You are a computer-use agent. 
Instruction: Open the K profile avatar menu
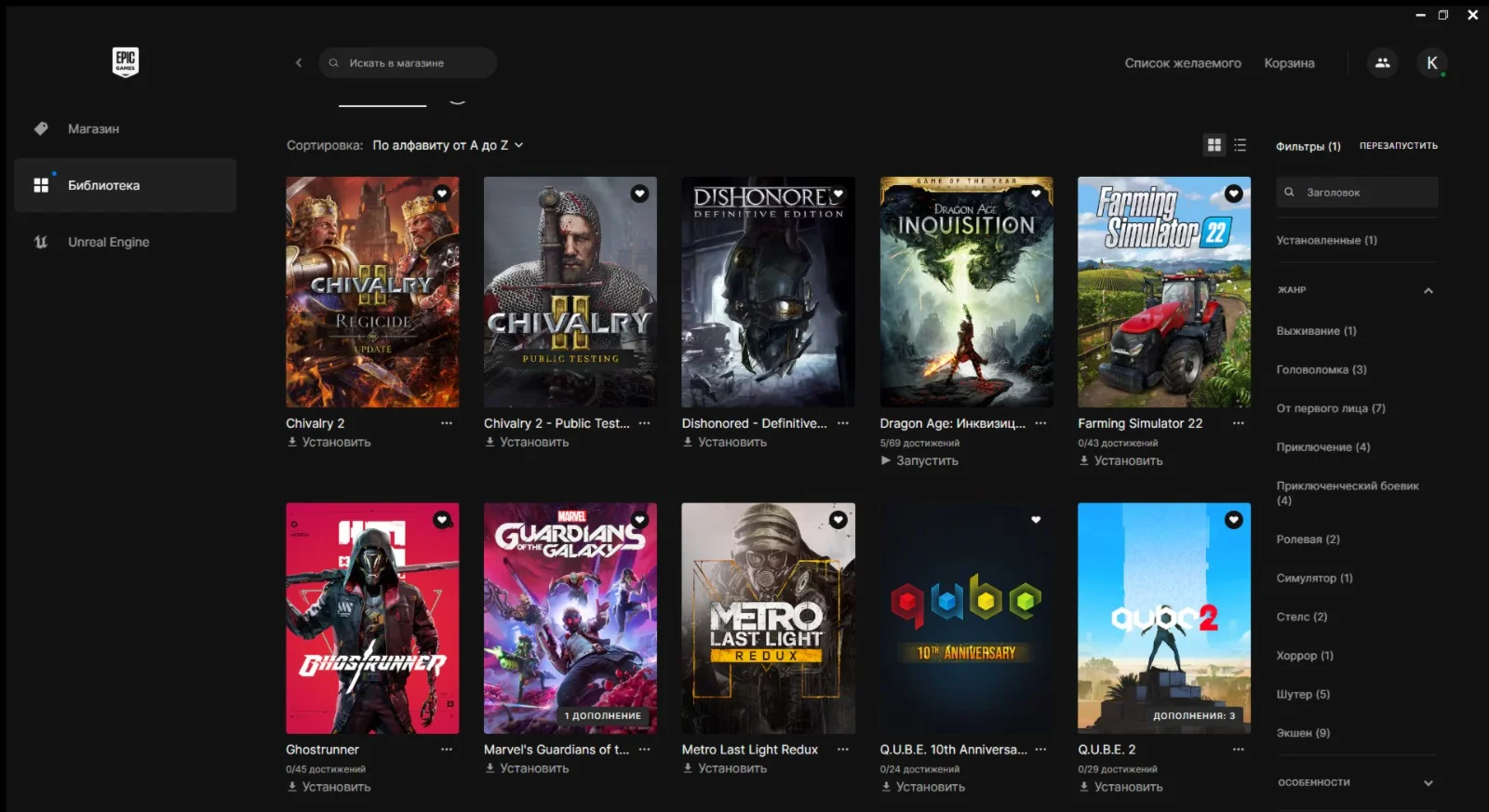(x=1432, y=63)
